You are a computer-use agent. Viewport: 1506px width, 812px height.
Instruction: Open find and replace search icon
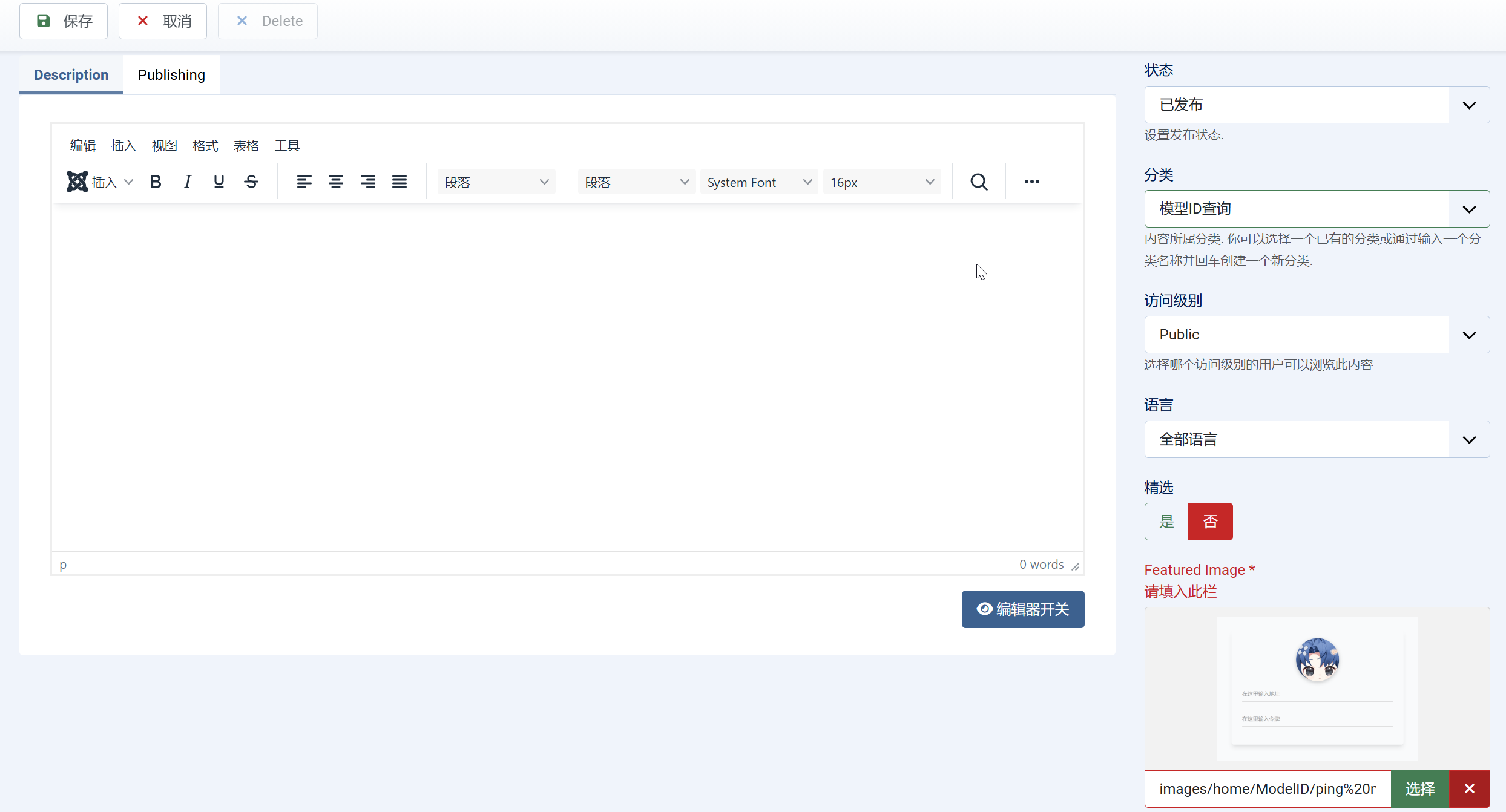979,182
